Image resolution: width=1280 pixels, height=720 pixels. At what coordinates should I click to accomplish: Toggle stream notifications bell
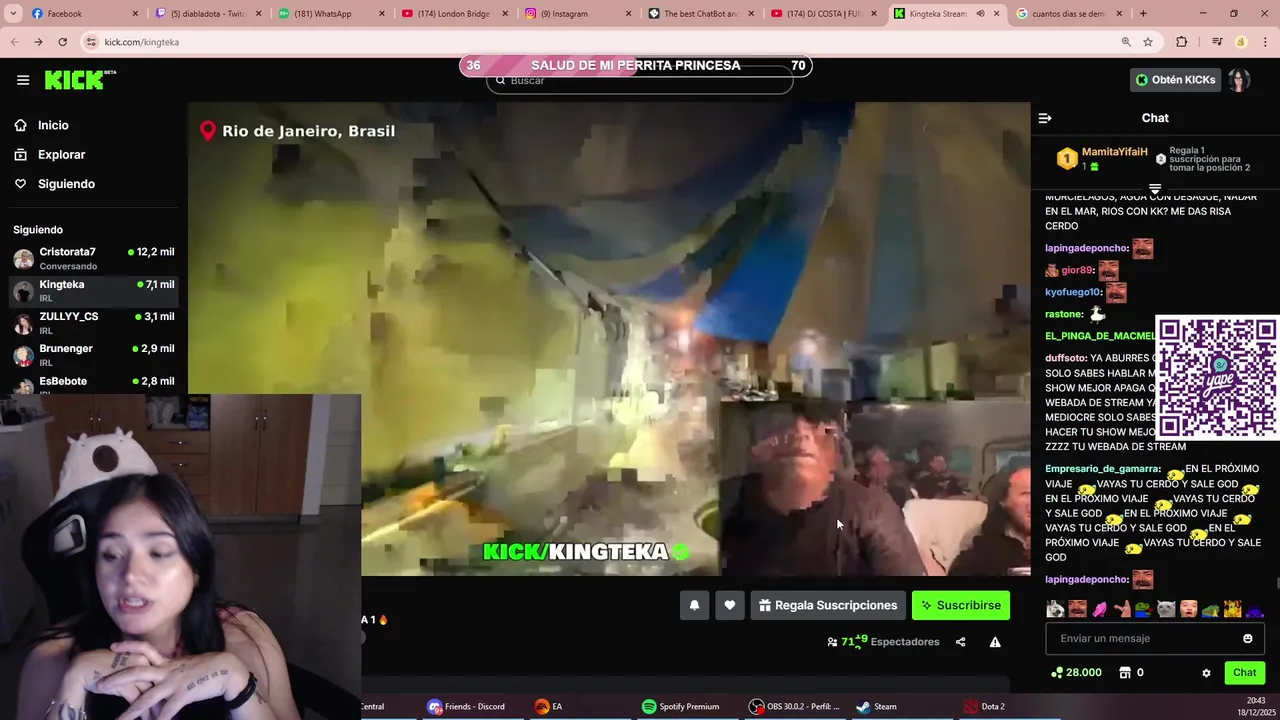pos(694,605)
